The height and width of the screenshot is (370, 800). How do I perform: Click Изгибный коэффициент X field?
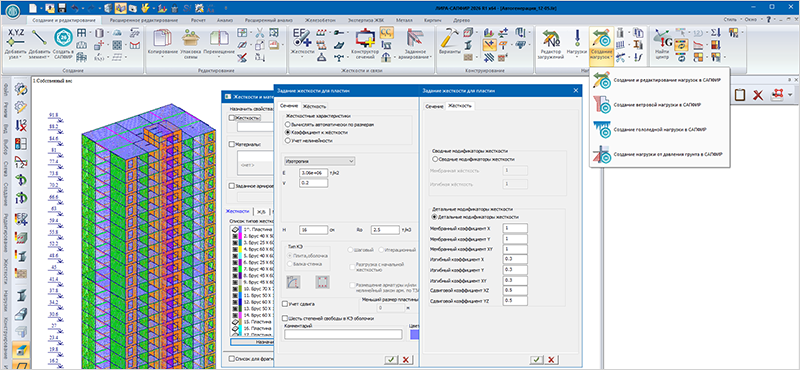point(515,259)
